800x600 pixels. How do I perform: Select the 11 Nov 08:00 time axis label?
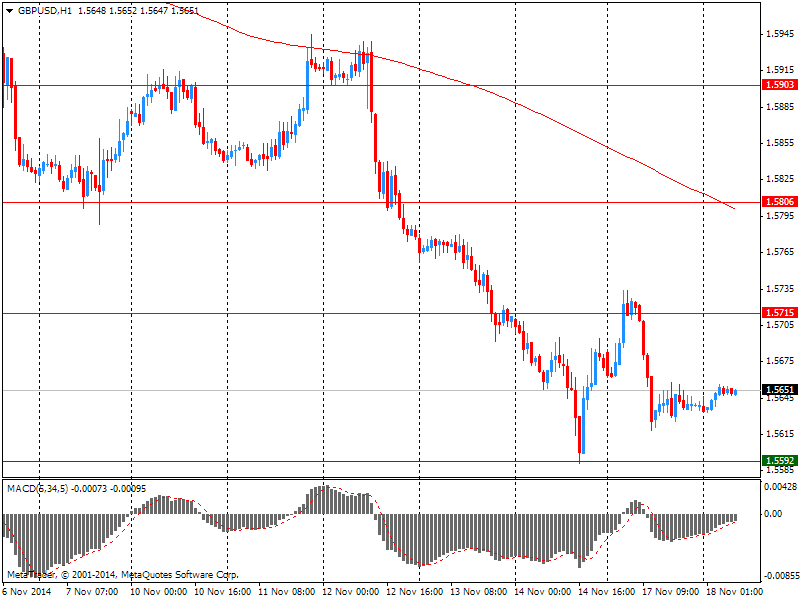286,592
